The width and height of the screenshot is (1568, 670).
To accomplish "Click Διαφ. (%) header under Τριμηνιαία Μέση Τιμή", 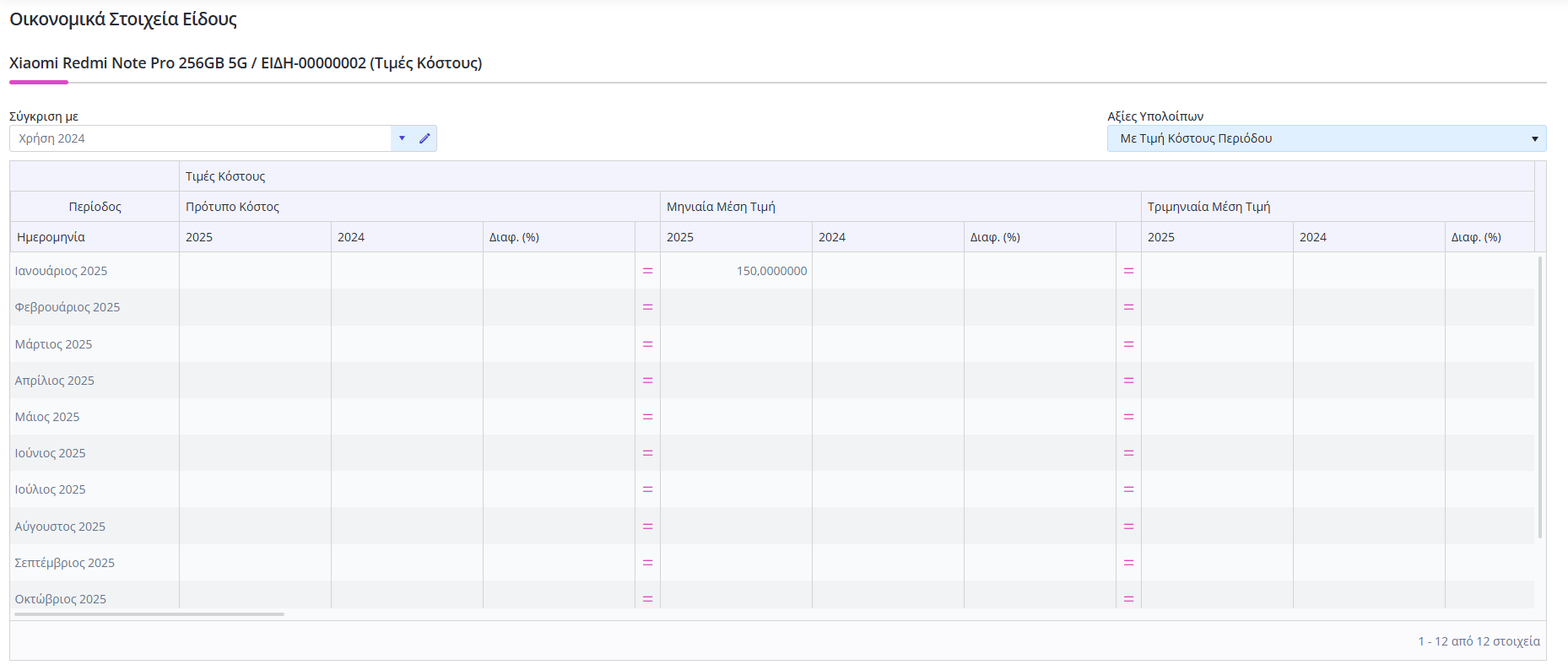I will (1490, 237).
